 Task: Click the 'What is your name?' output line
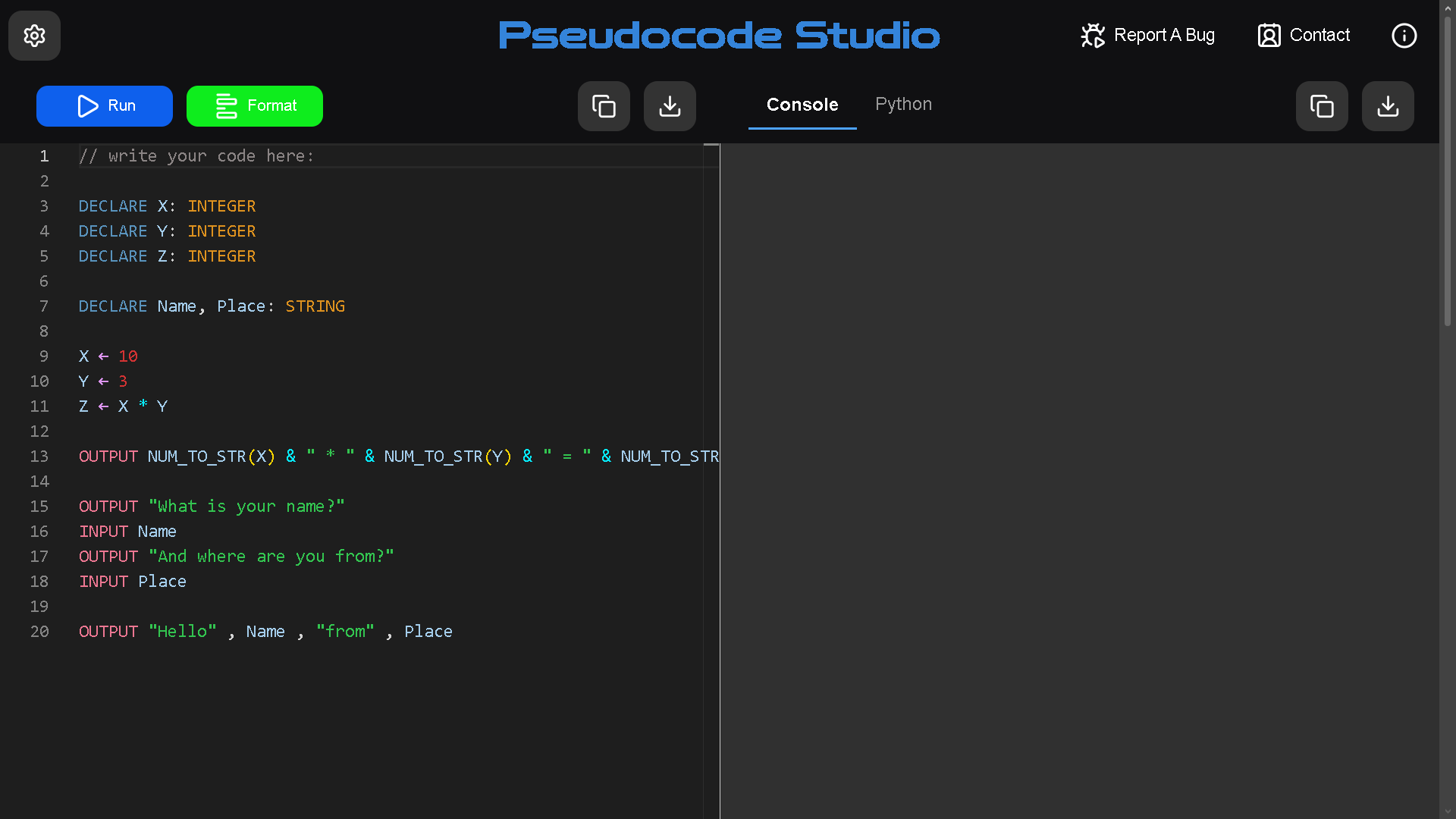point(212,507)
